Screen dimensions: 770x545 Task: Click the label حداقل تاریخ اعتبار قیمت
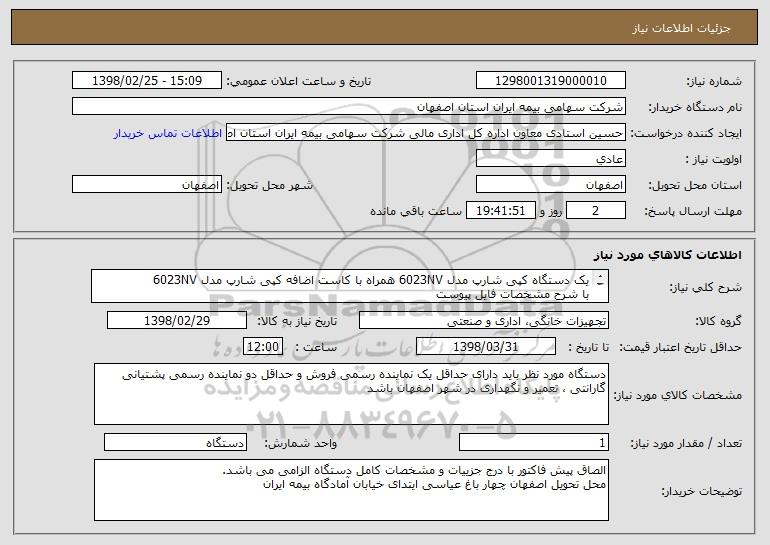click(x=680, y=348)
